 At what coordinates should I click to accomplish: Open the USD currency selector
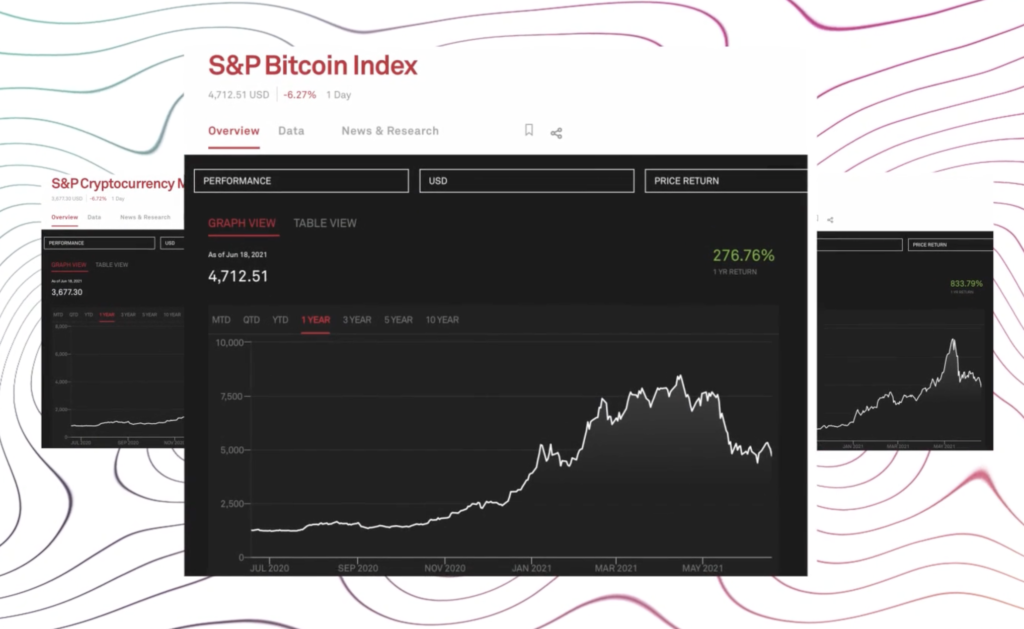pyautogui.click(x=527, y=180)
